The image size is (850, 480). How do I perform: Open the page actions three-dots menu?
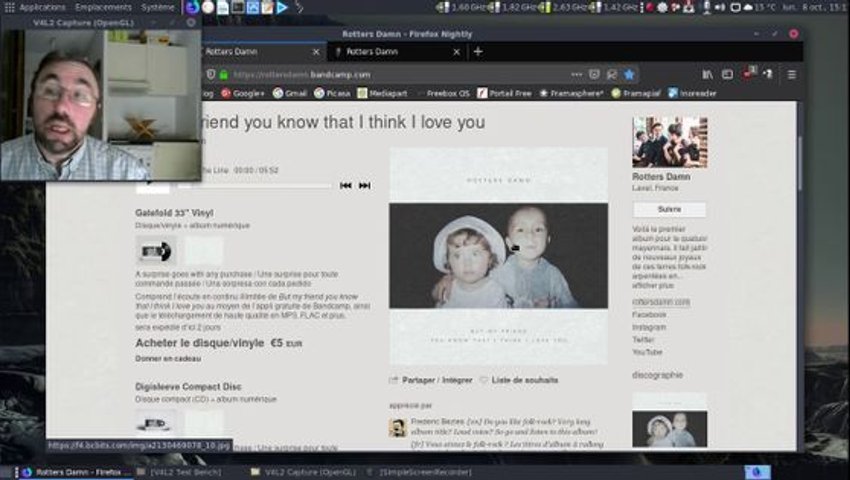point(576,74)
